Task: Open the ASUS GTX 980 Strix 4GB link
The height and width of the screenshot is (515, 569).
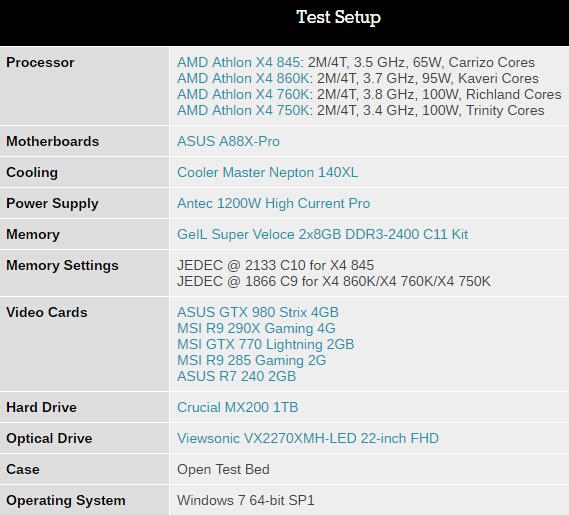Action: pos(258,312)
